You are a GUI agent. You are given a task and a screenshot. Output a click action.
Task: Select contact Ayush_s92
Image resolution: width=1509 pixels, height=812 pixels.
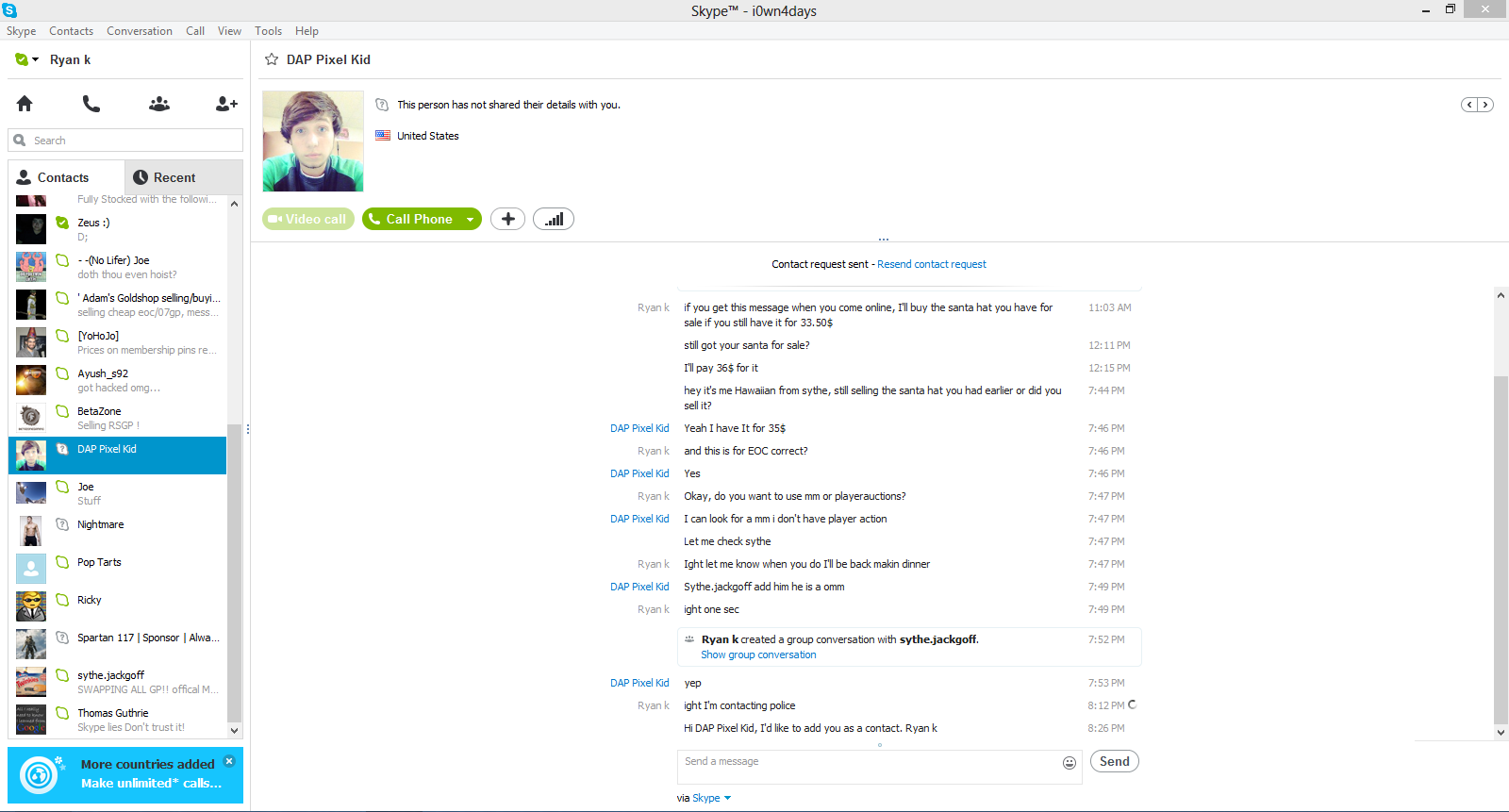pos(118,380)
